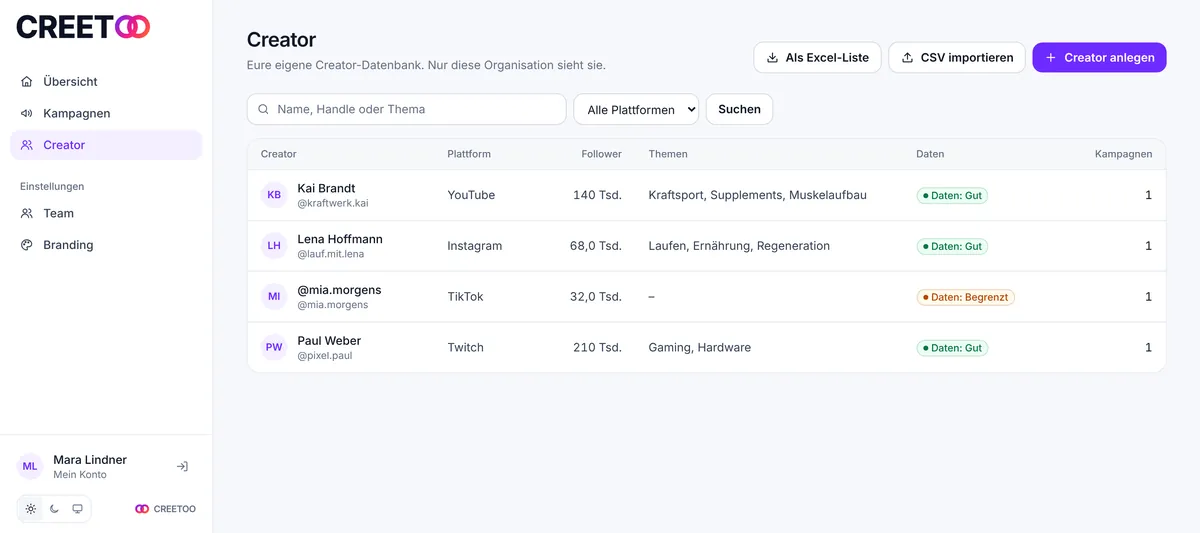This screenshot has height=533, width=1200.
Task: Click the CSV importieren button
Action: [957, 58]
